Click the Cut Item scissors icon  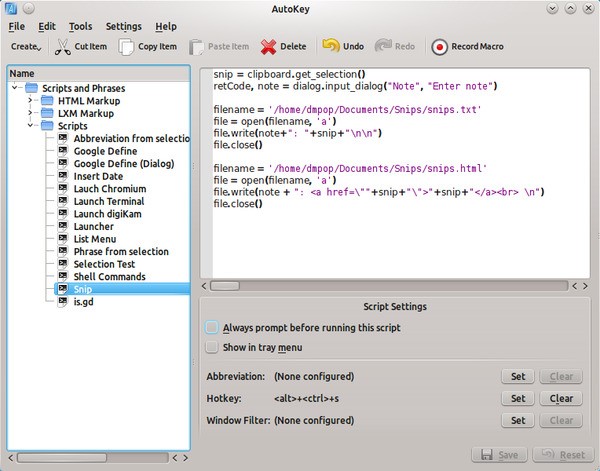62,46
